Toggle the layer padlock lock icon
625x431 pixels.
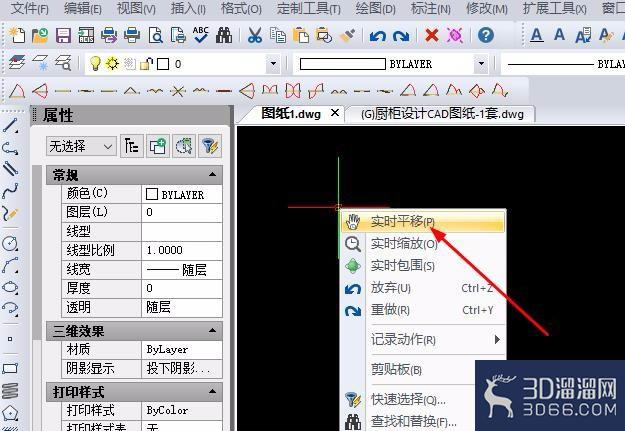point(147,63)
